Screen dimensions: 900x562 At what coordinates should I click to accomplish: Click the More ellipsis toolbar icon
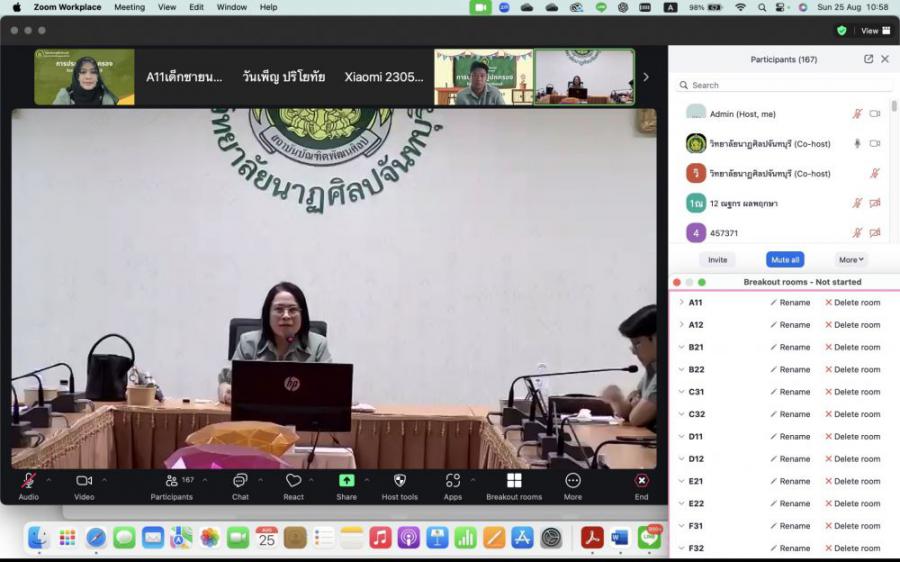tap(573, 481)
